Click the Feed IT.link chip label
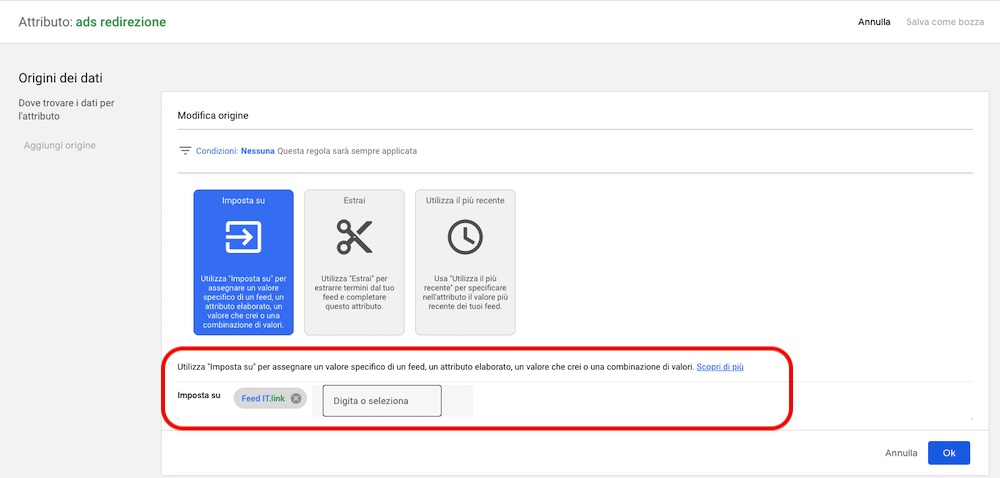This screenshot has width=1000, height=478. (262, 399)
